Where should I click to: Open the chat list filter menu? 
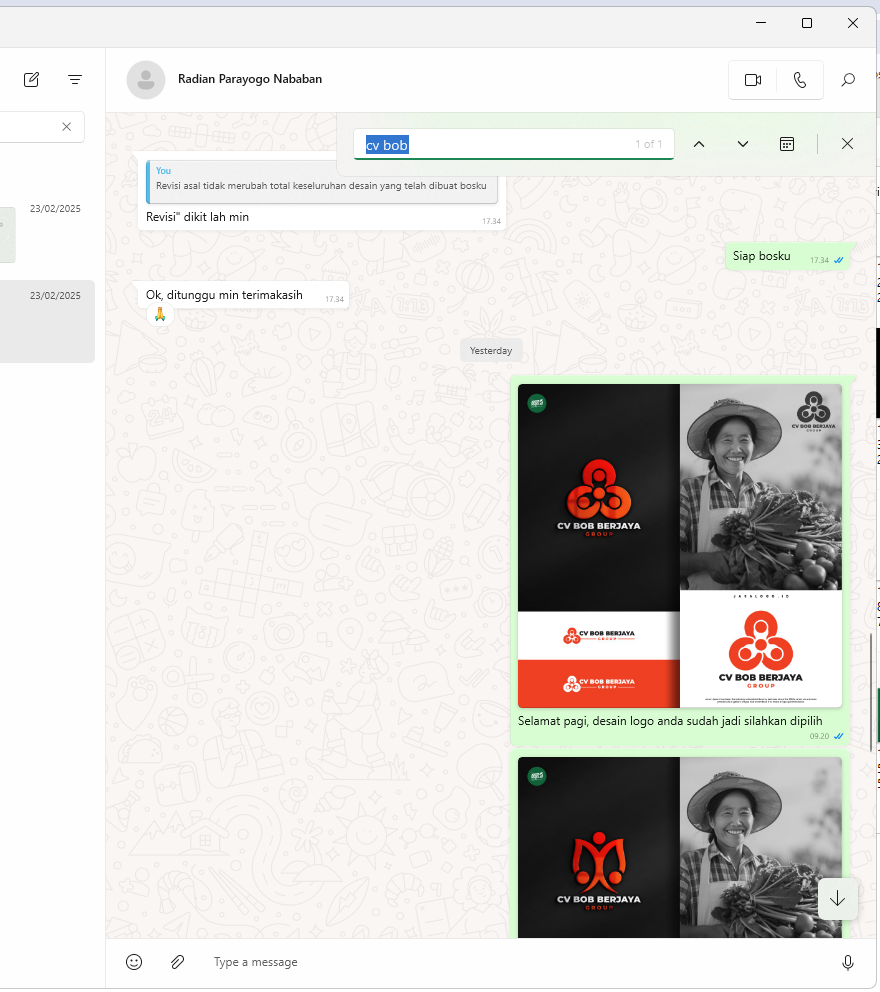click(x=75, y=80)
